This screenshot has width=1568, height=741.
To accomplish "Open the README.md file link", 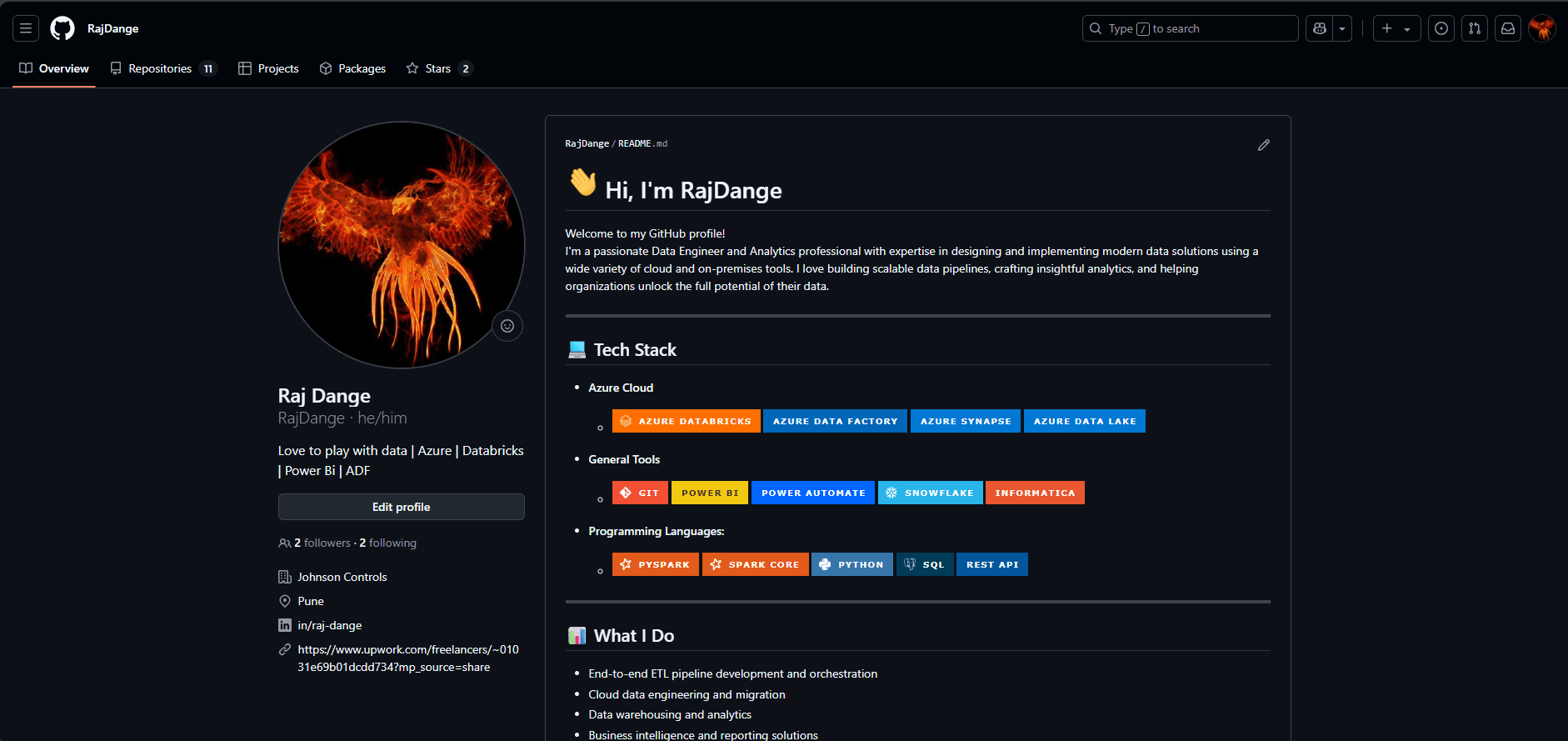I will coord(642,143).
